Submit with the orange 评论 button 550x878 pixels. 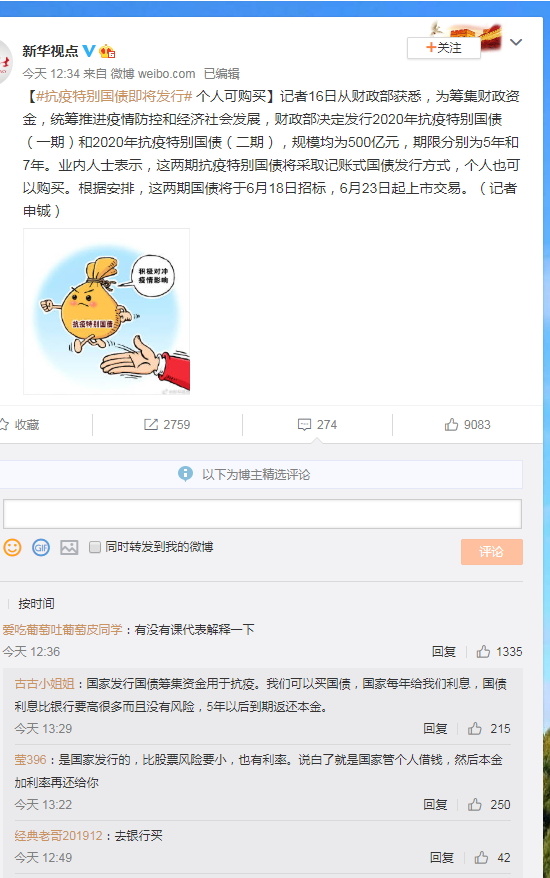pyautogui.click(x=492, y=552)
